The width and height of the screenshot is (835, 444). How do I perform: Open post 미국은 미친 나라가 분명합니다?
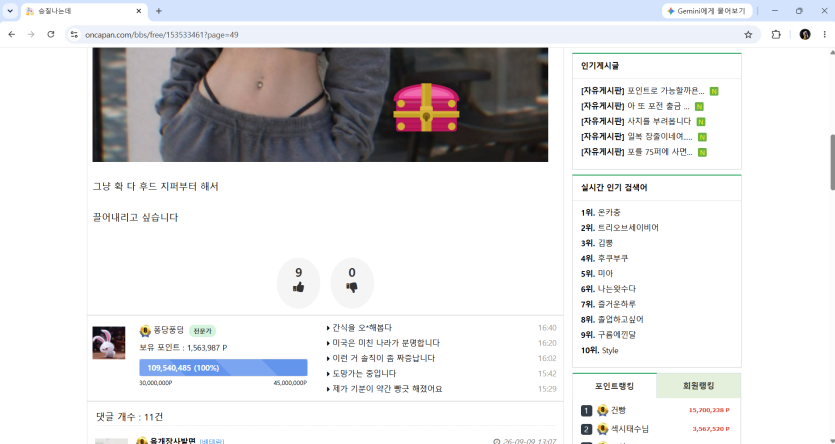pos(386,343)
